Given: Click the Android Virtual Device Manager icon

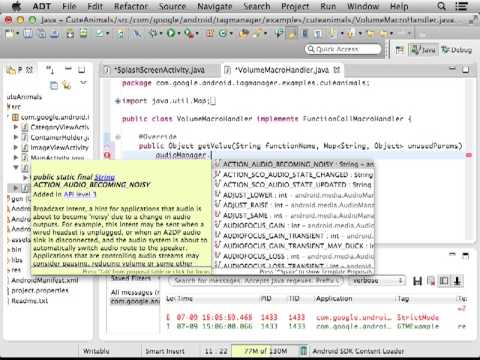Looking at the screenshot, I should tap(83, 33).
